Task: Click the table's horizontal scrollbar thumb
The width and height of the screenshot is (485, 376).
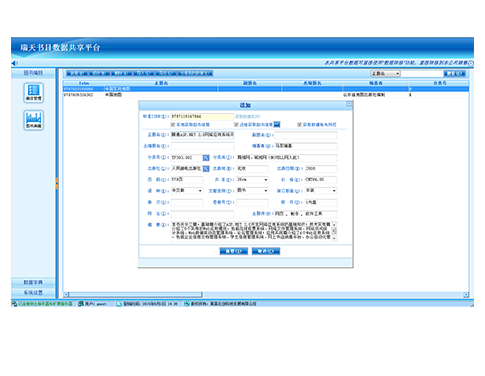Action: click(x=135, y=295)
